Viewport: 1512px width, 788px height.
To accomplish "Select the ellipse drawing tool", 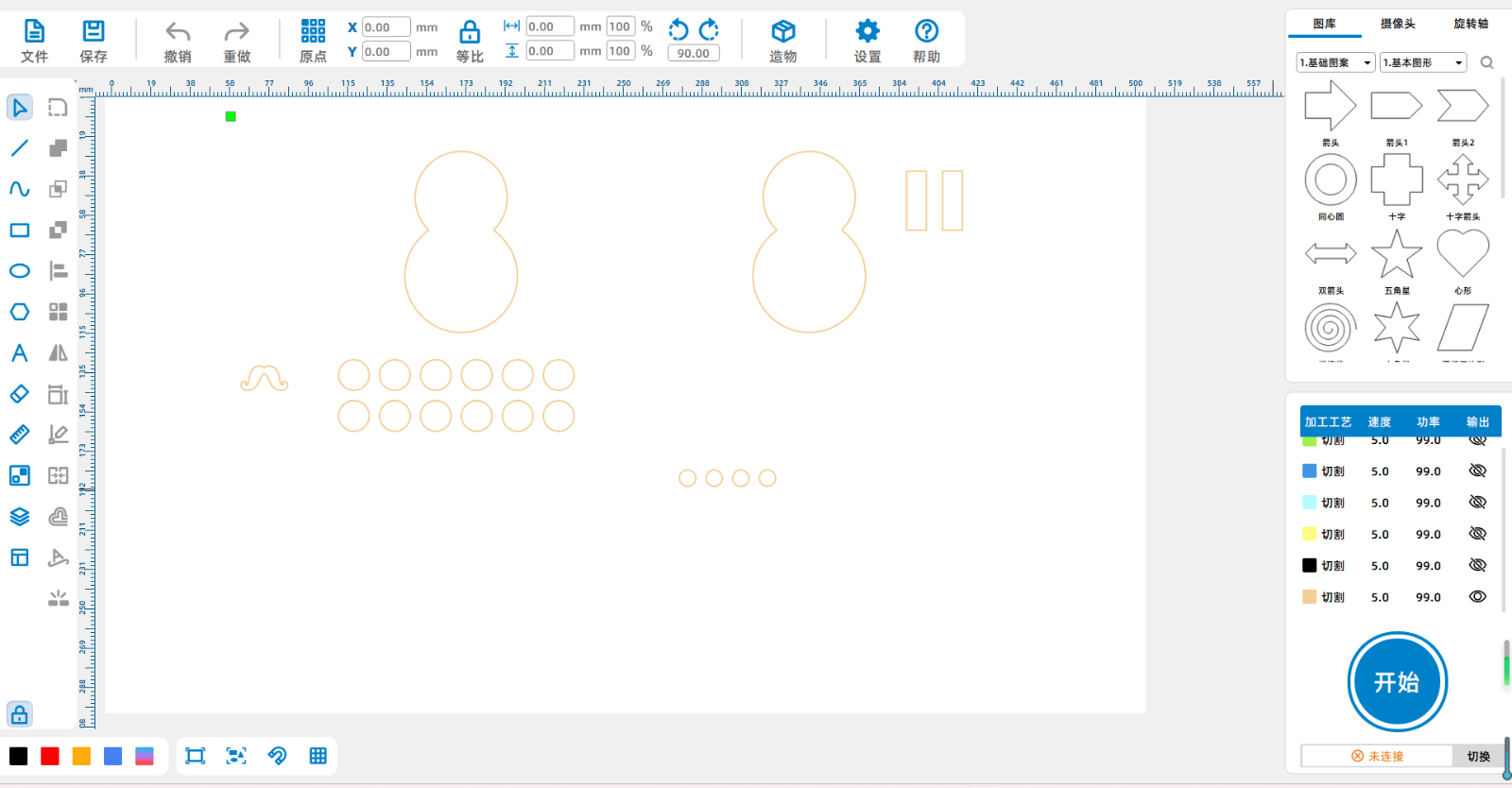I will point(20,271).
